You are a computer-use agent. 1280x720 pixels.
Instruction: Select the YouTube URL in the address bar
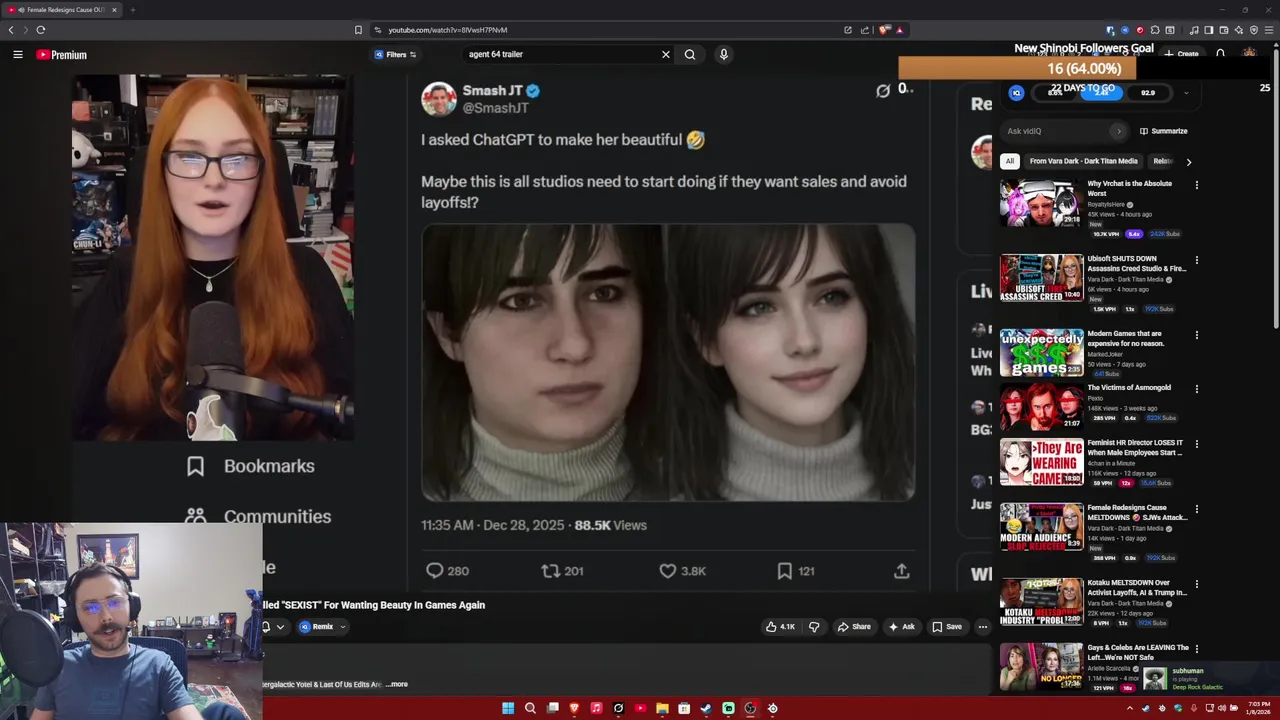(448, 30)
